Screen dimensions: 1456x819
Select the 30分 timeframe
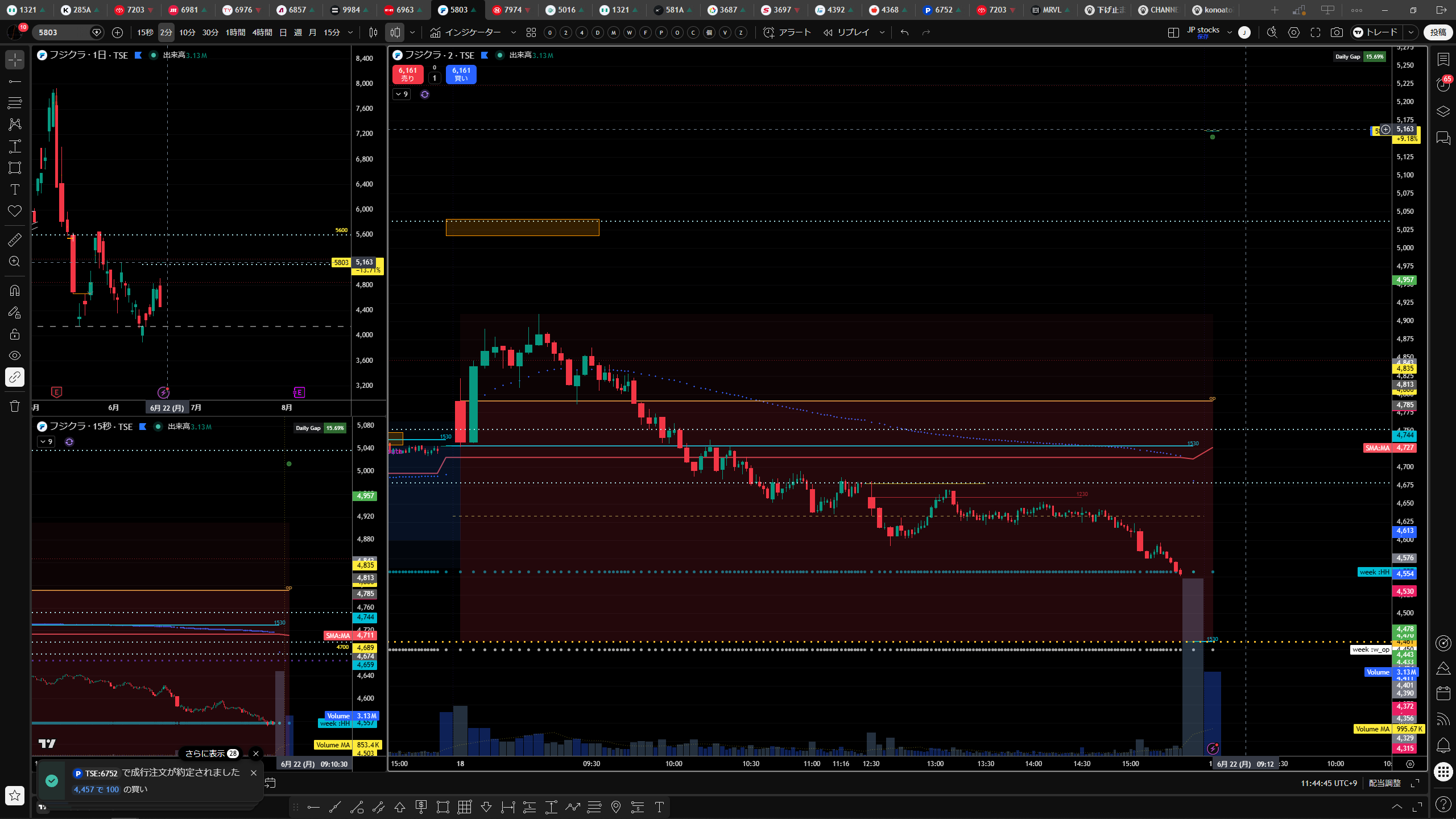coord(210,32)
